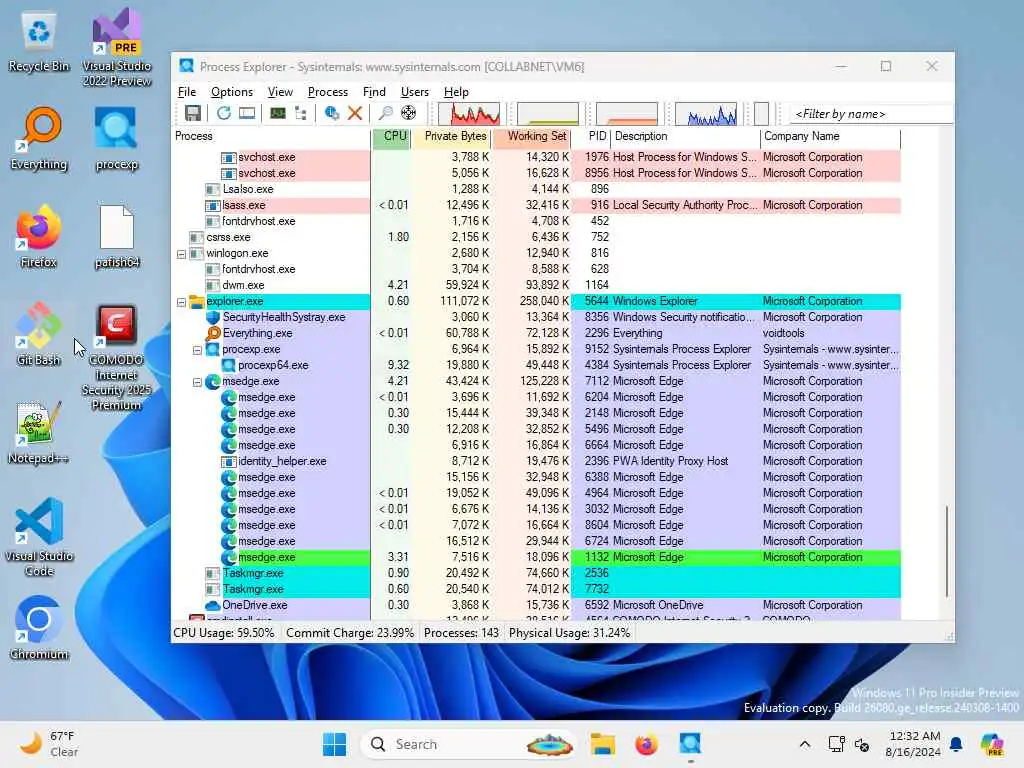Select the procexp desktop icon

click(x=117, y=138)
